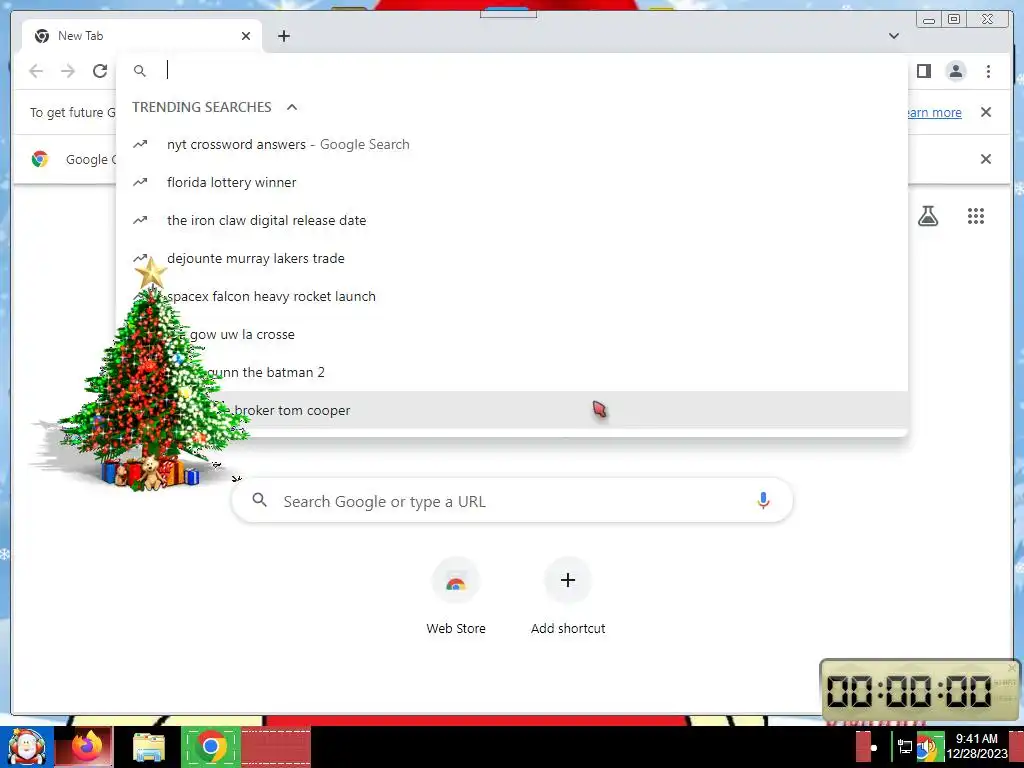
Task: Open a new tab with plus button
Action: click(283, 36)
